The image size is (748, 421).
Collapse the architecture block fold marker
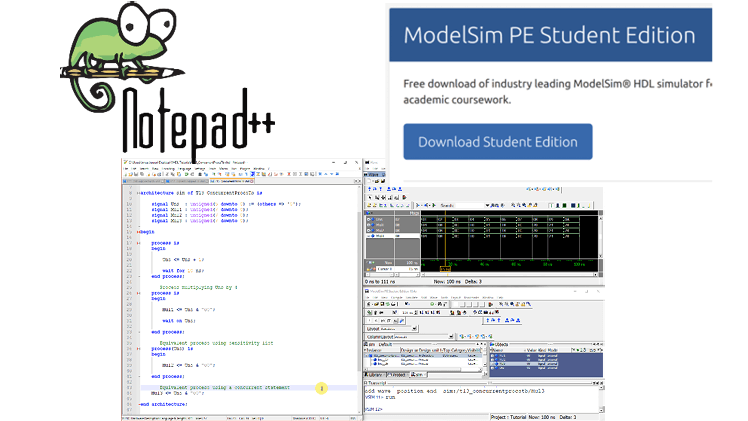(x=138, y=193)
